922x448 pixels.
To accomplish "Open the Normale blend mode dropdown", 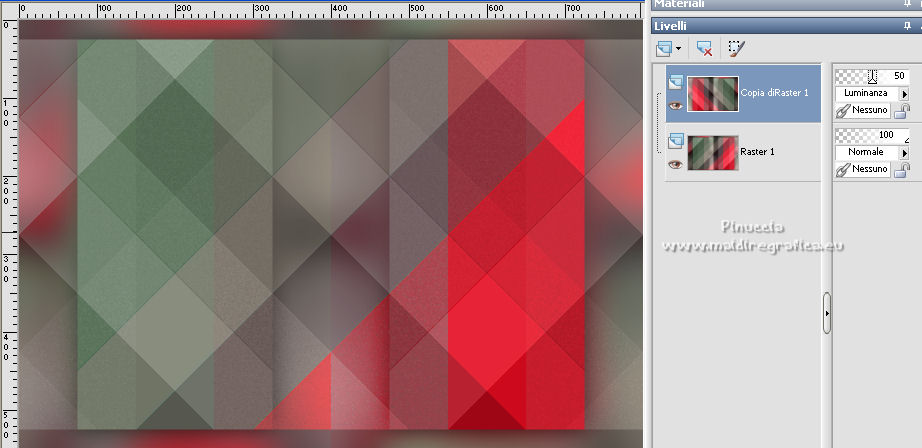I will point(904,152).
